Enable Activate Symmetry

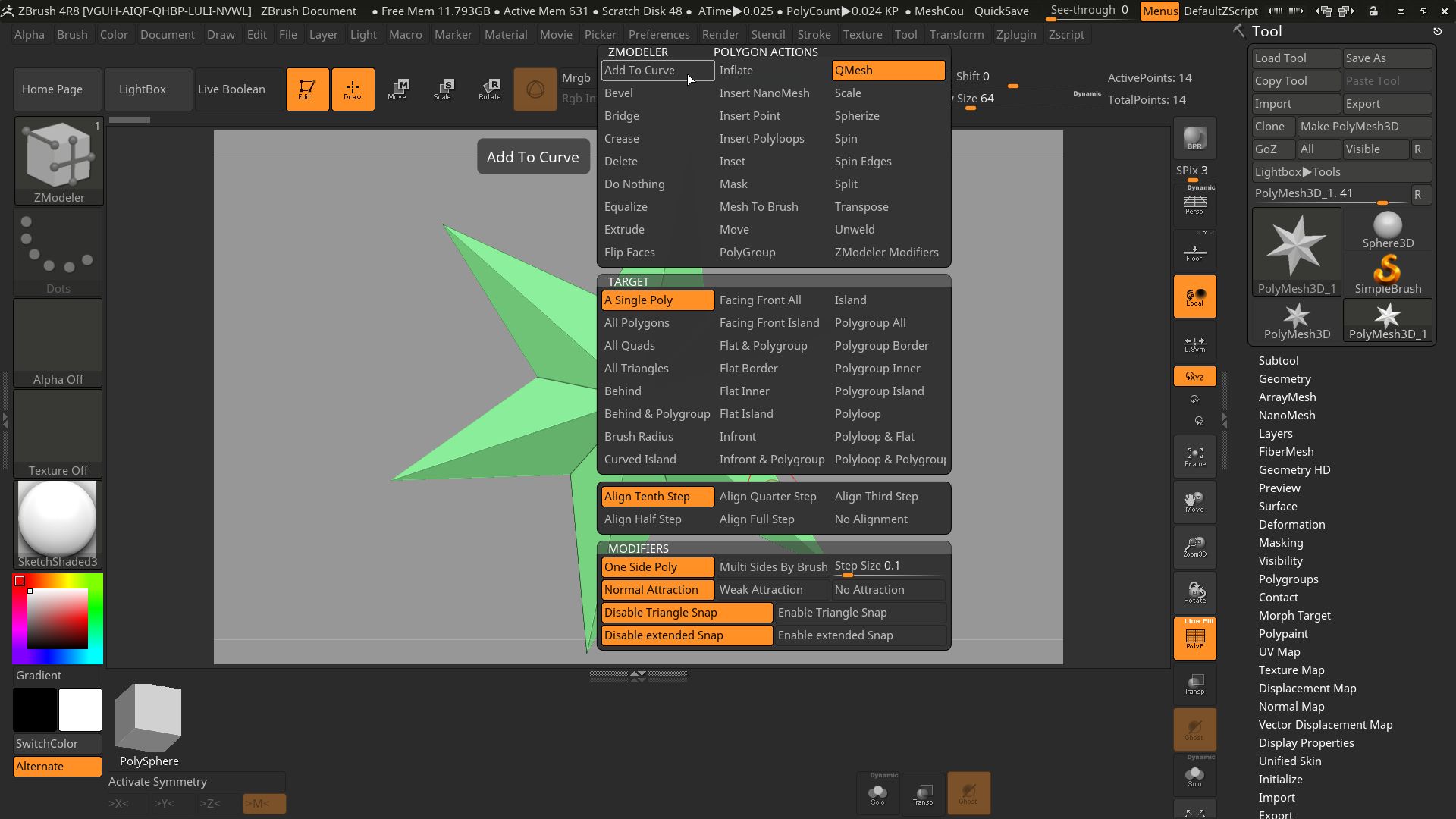click(196, 782)
